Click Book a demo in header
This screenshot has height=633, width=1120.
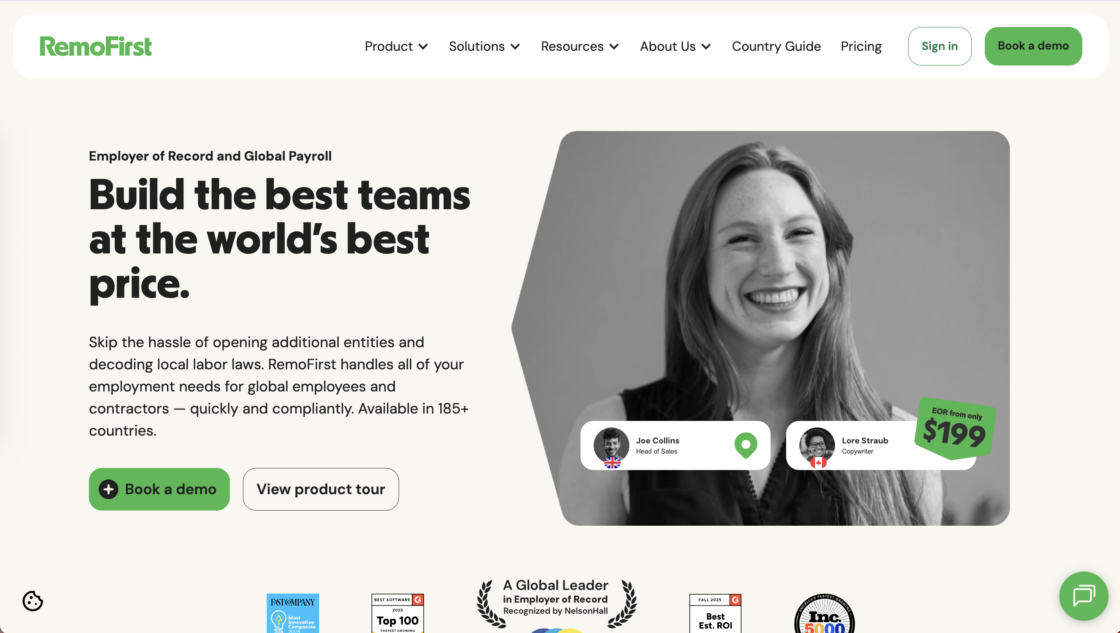[1033, 46]
